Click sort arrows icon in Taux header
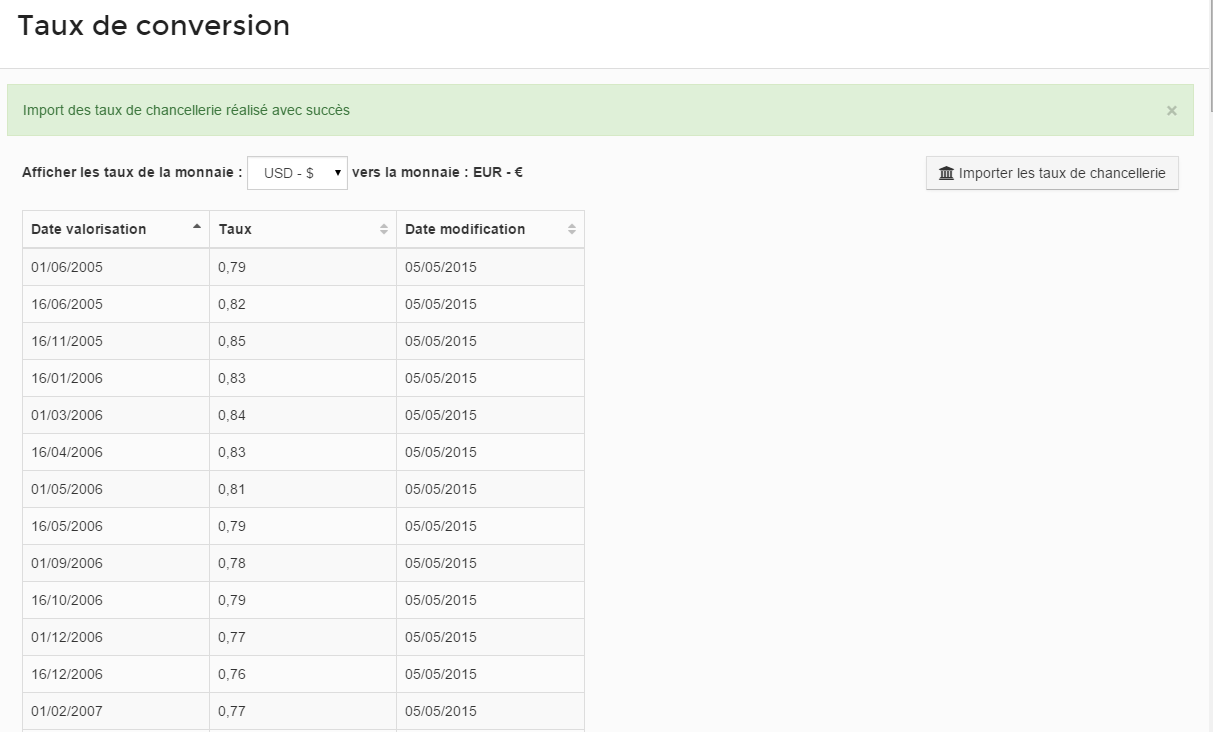The height and width of the screenshot is (732, 1213). pyautogui.click(x=383, y=229)
